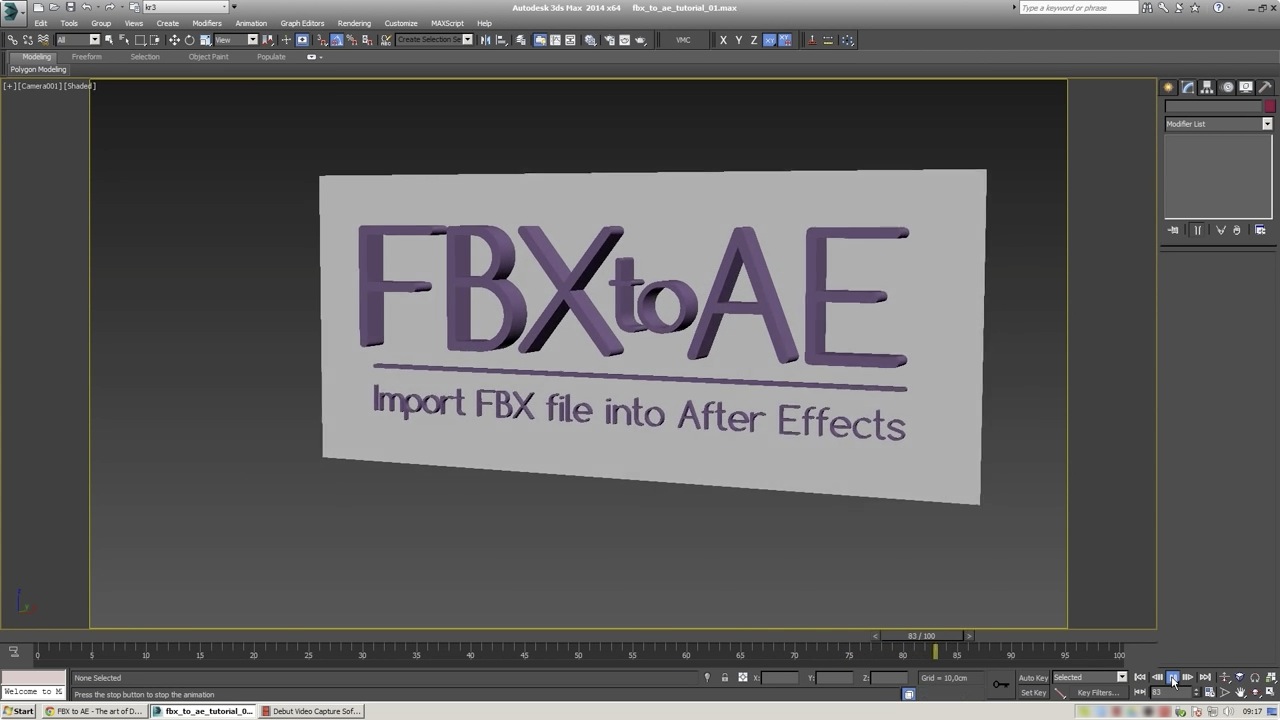Open the Render Setup window
The image size is (1280, 720).
click(609, 40)
